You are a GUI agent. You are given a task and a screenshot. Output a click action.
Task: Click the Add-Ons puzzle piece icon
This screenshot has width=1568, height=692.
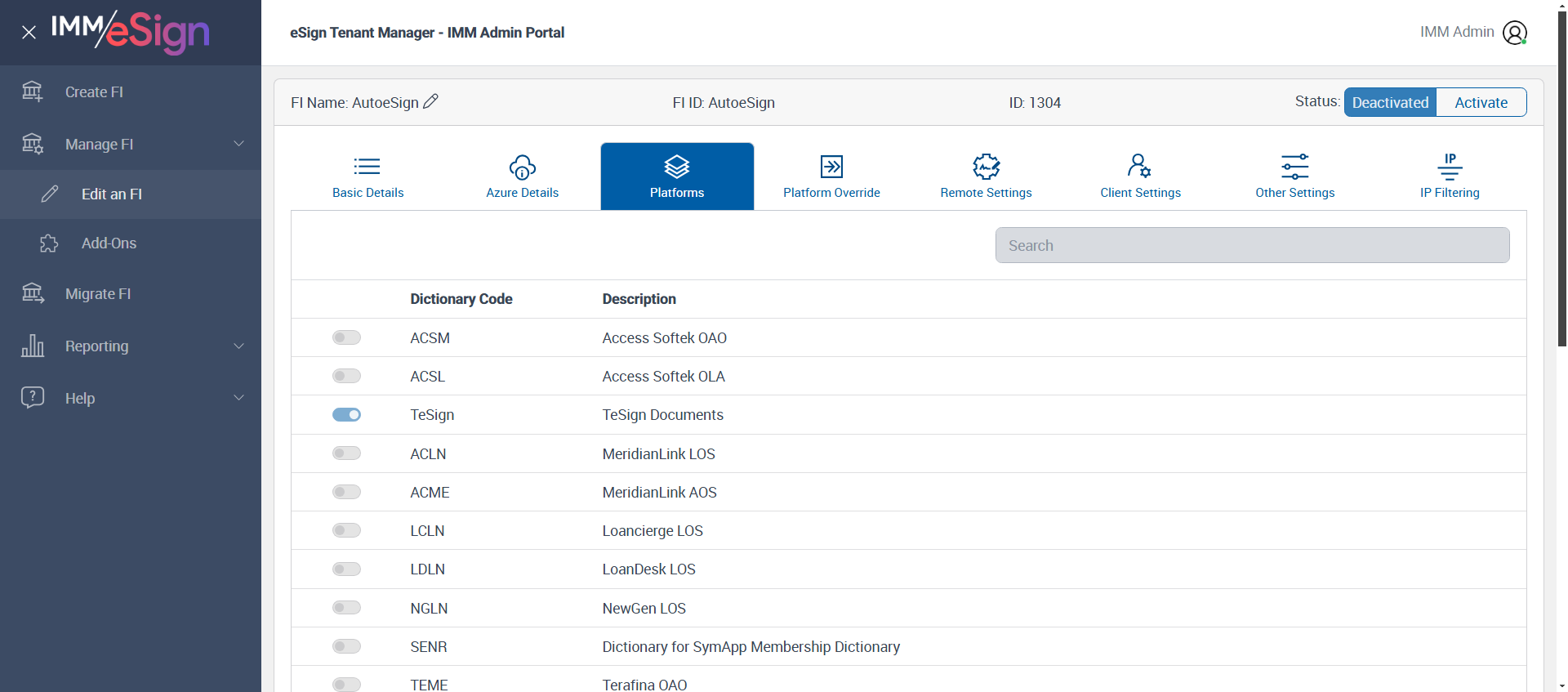click(49, 243)
